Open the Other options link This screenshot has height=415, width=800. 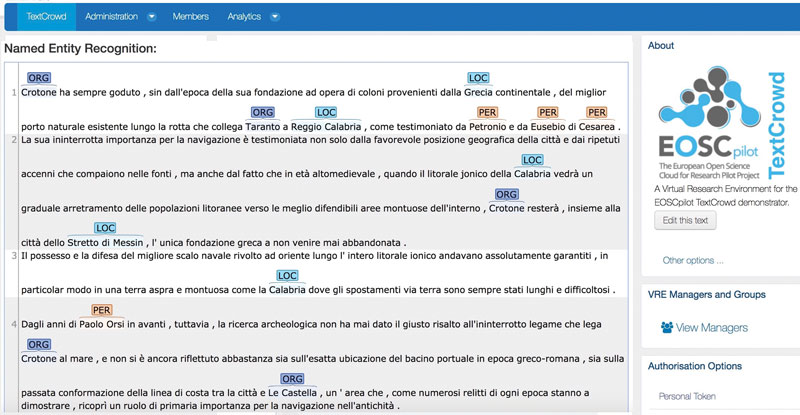(x=693, y=260)
